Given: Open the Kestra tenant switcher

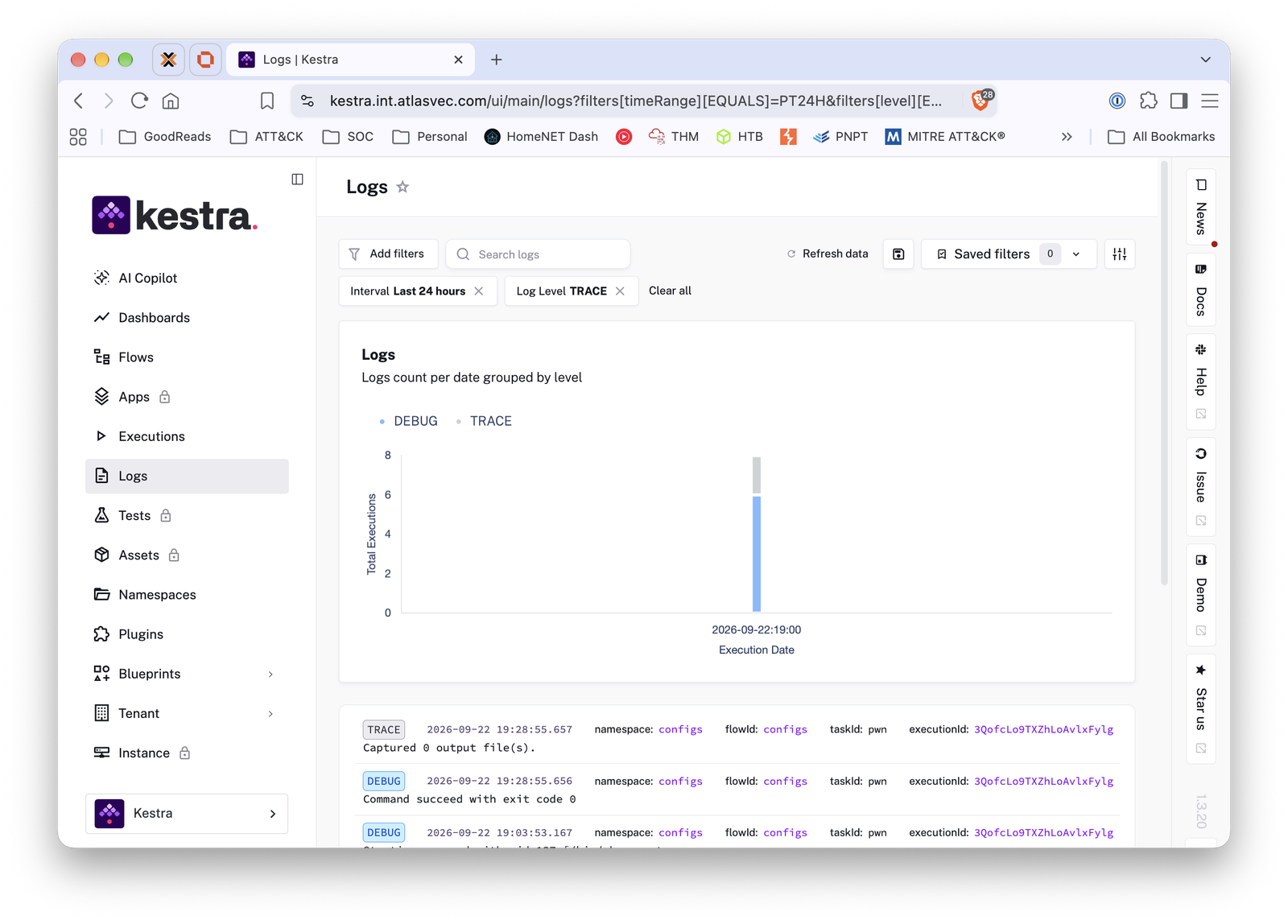Looking at the screenshot, I should [x=187, y=814].
